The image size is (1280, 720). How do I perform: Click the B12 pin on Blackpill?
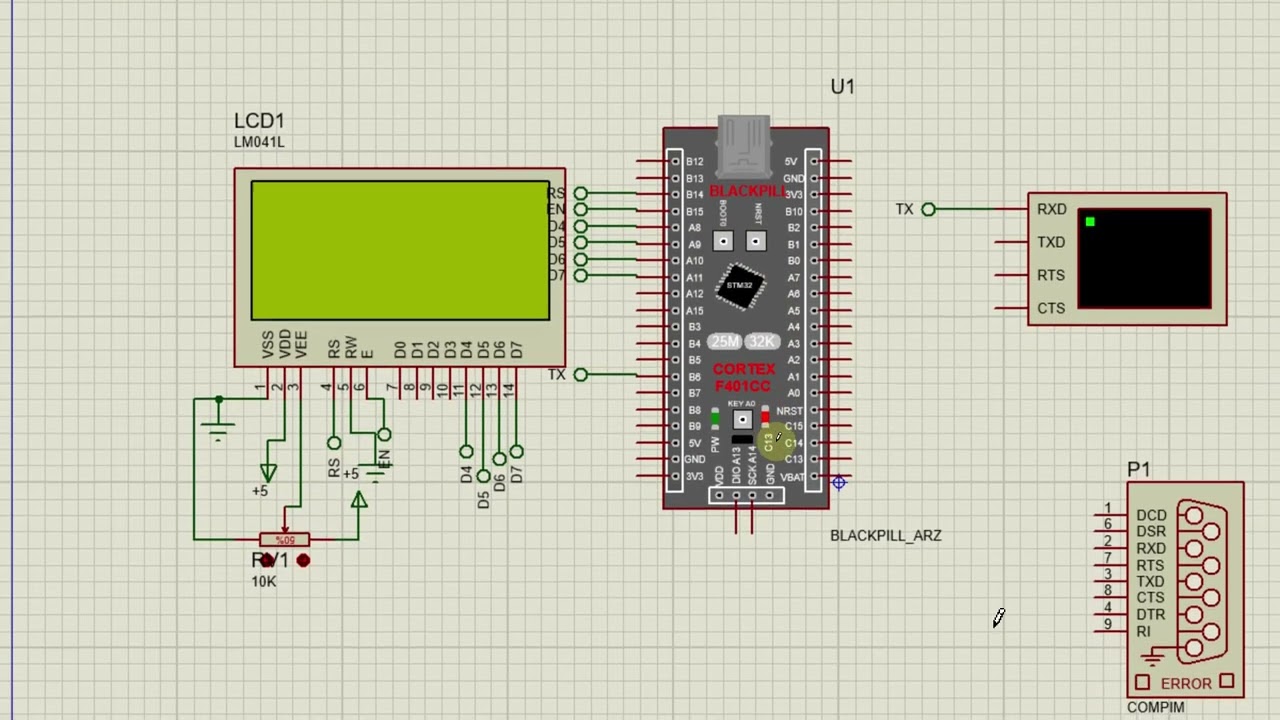(x=694, y=161)
